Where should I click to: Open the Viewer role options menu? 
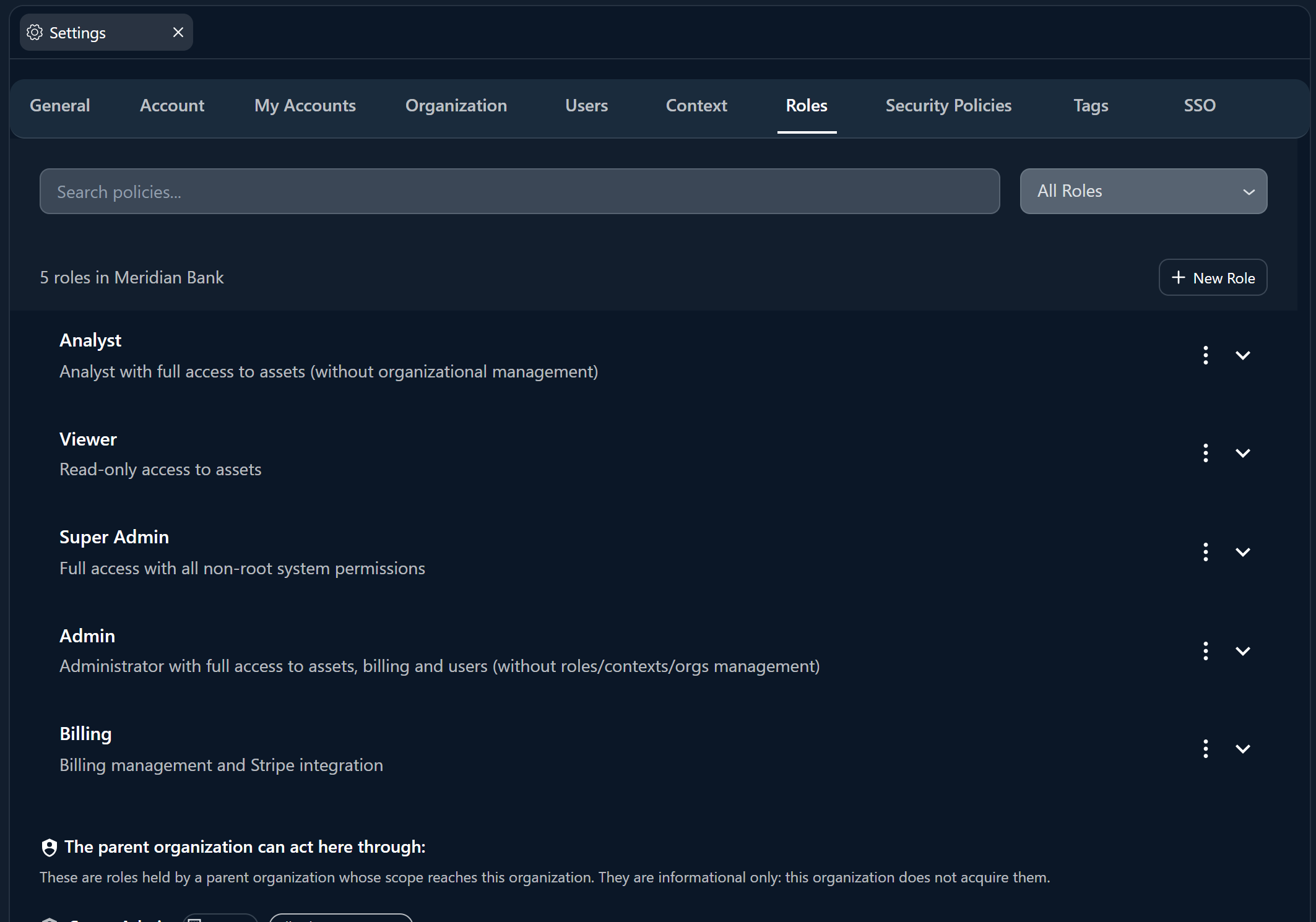point(1205,453)
